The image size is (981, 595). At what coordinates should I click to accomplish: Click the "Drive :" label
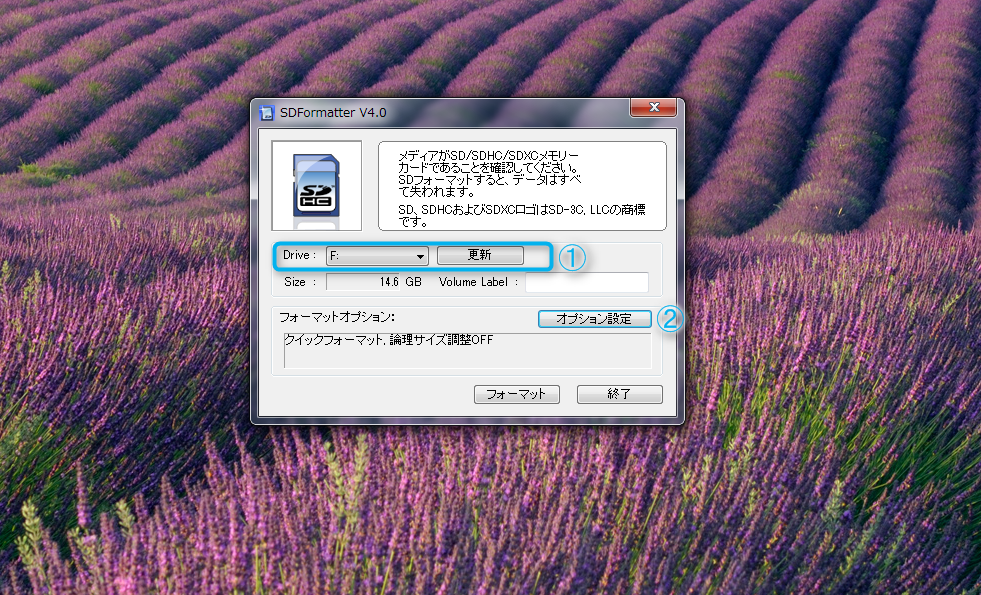[299, 256]
